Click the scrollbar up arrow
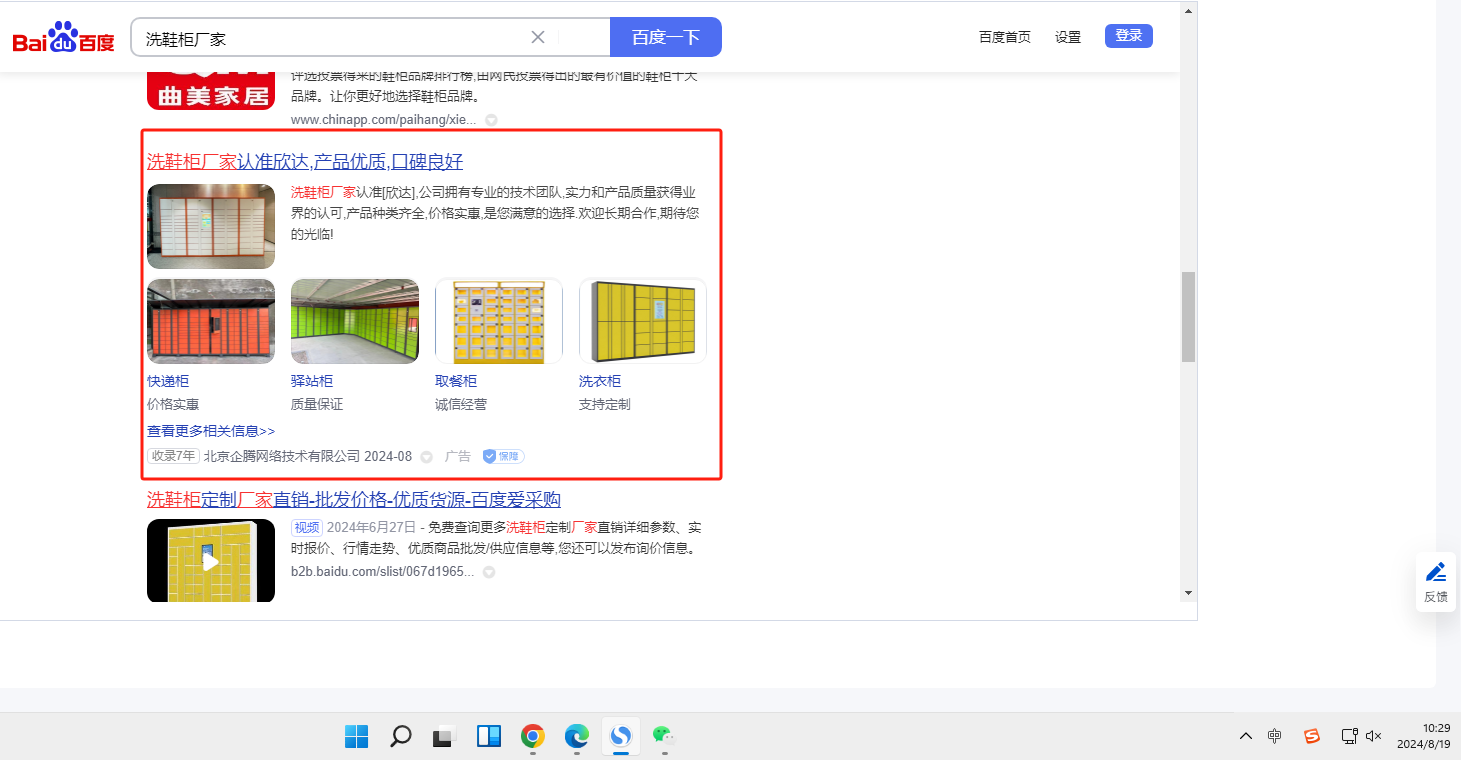 1188,11
